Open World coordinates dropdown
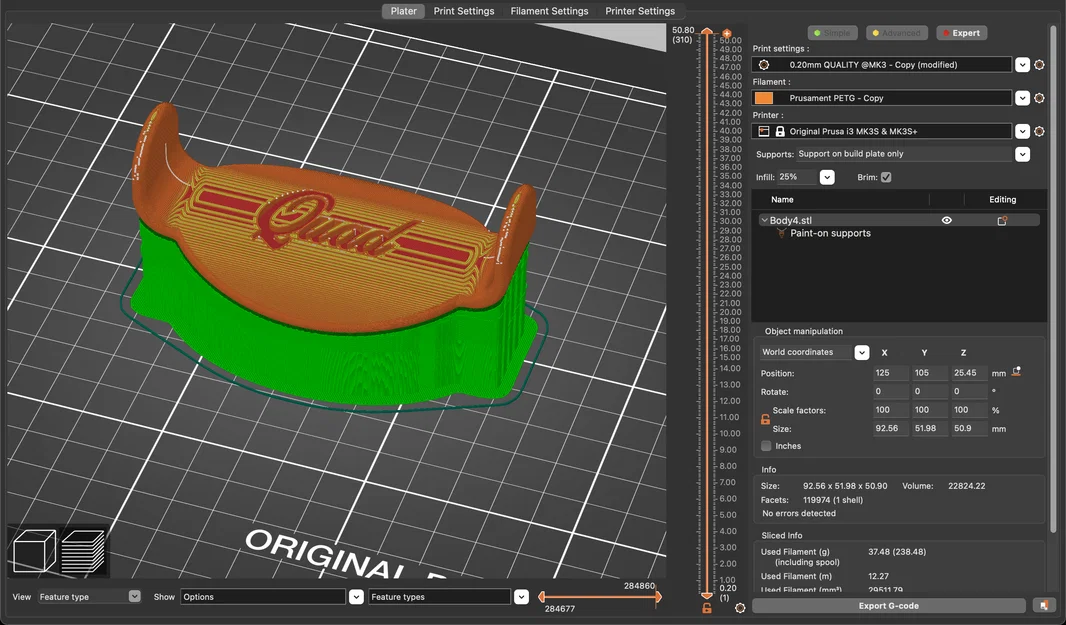 click(861, 352)
